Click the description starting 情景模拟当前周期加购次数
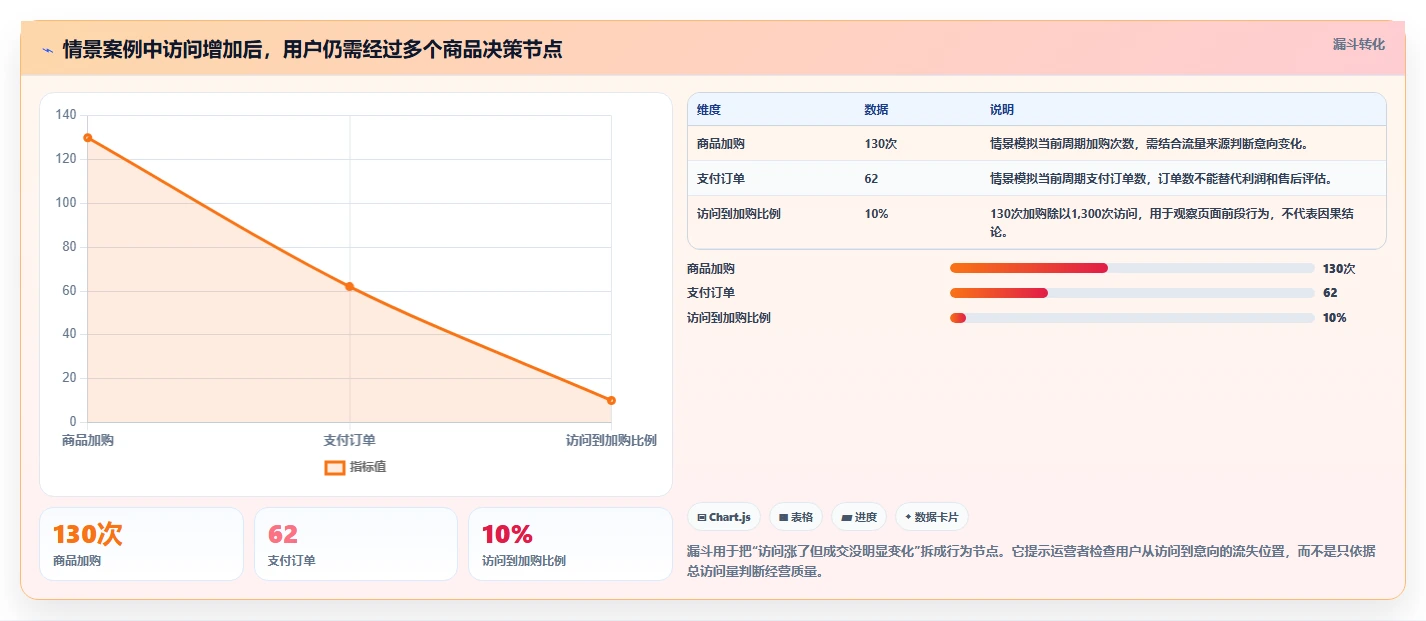The height and width of the screenshot is (621, 1426). pos(1149,144)
